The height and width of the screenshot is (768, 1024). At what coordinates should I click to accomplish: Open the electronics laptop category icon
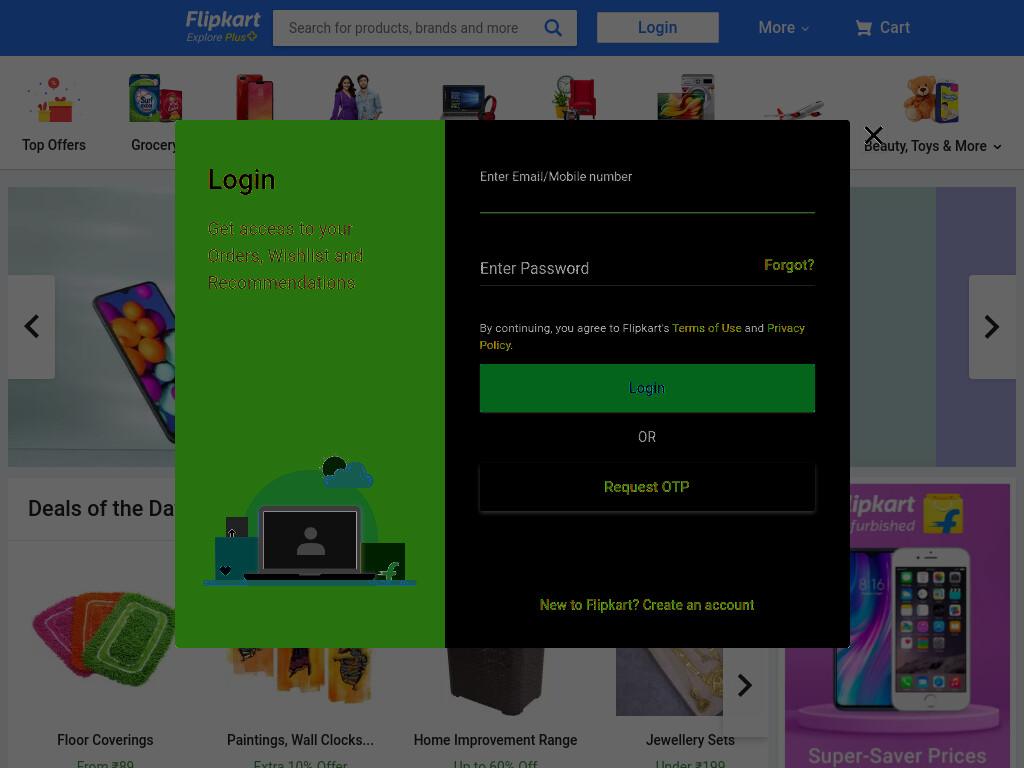[x=469, y=101]
